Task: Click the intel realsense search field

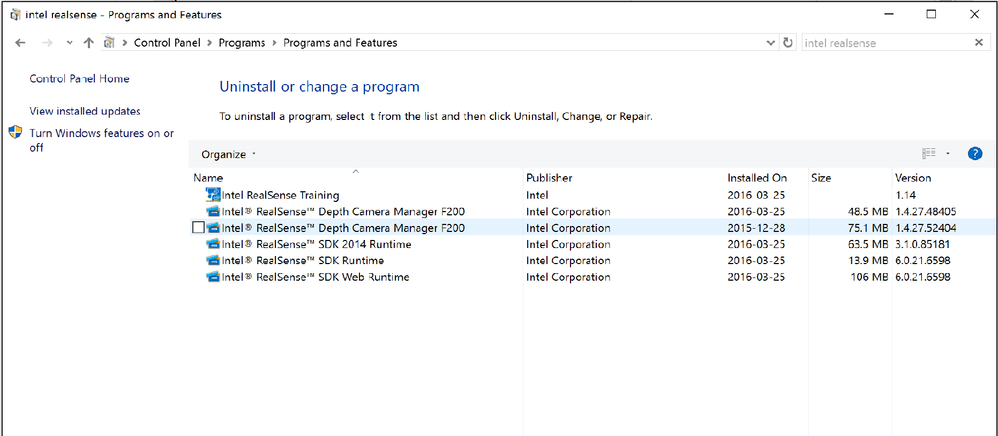Action: [885, 43]
